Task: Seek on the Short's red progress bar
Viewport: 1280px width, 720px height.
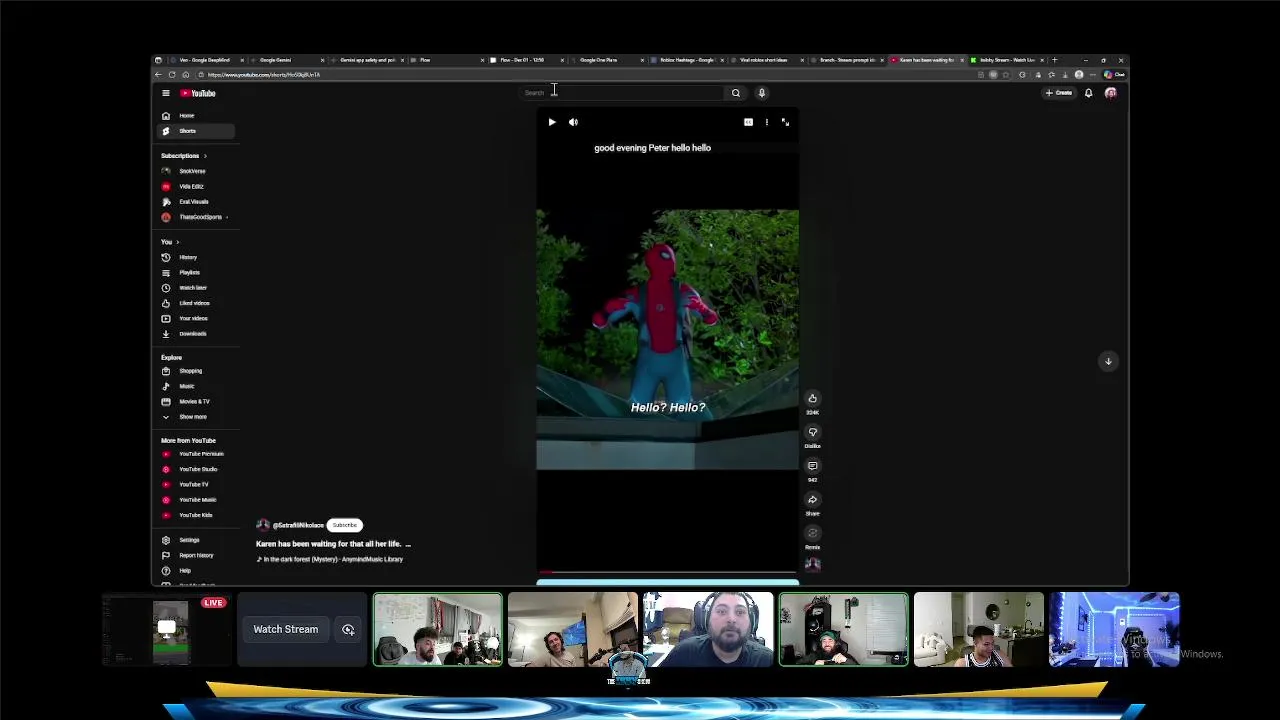Action: (667, 574)
